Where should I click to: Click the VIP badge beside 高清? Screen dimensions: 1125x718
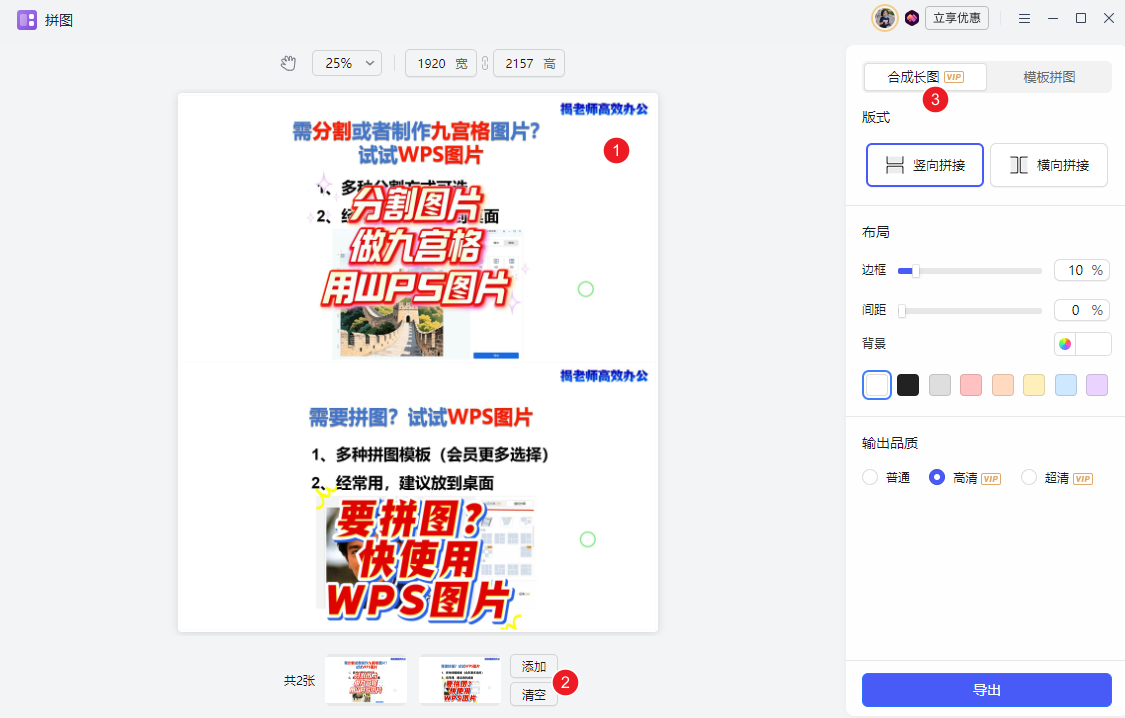coord(991,479)
